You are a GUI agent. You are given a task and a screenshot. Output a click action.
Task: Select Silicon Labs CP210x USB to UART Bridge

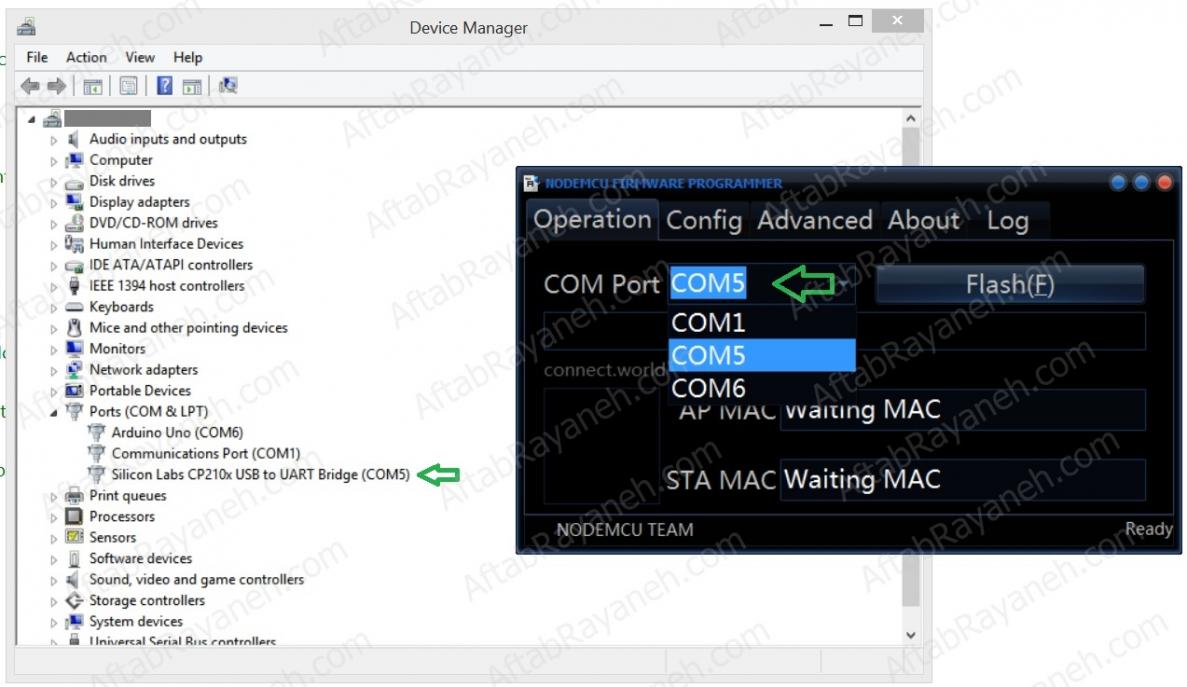click(x=260, y=475)
